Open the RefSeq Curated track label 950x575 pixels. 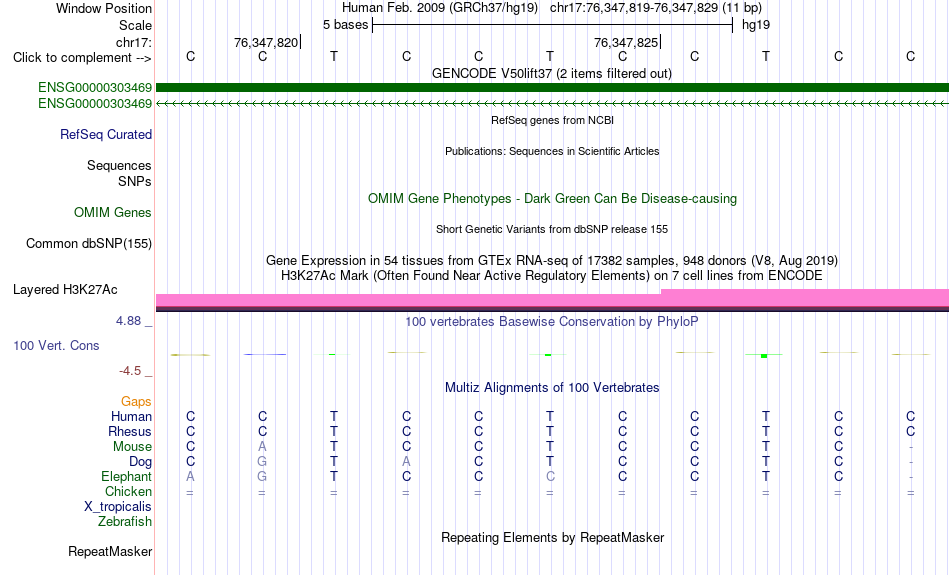pos(105,135)
